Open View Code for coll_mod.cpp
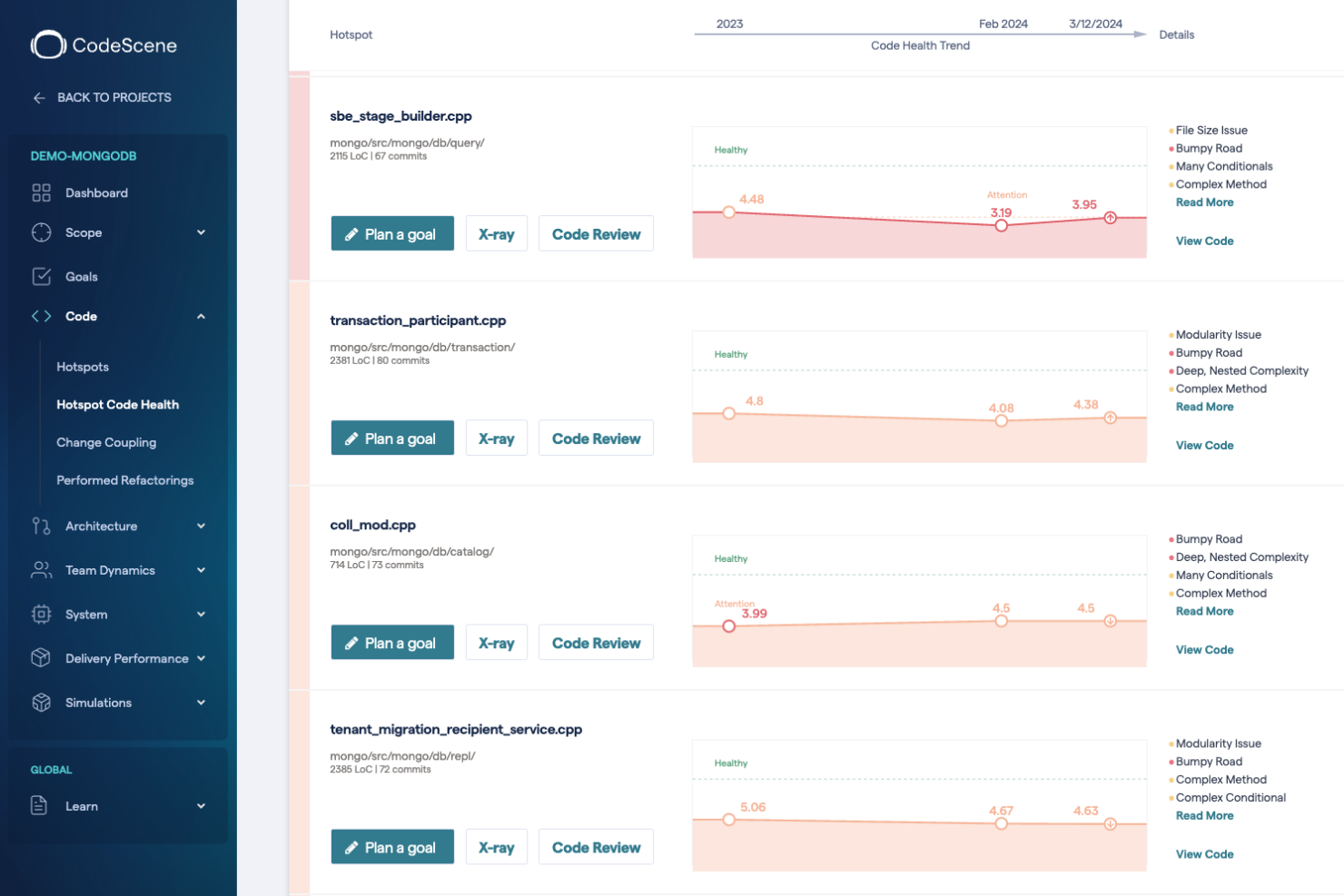This screenshot has height=896, width=1344. pos(1204,649)
